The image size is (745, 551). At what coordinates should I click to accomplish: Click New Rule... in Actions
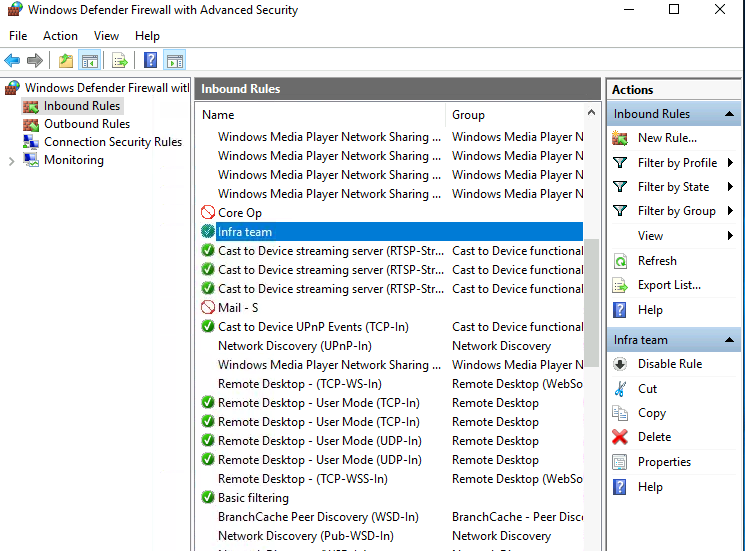pos(667,138)
